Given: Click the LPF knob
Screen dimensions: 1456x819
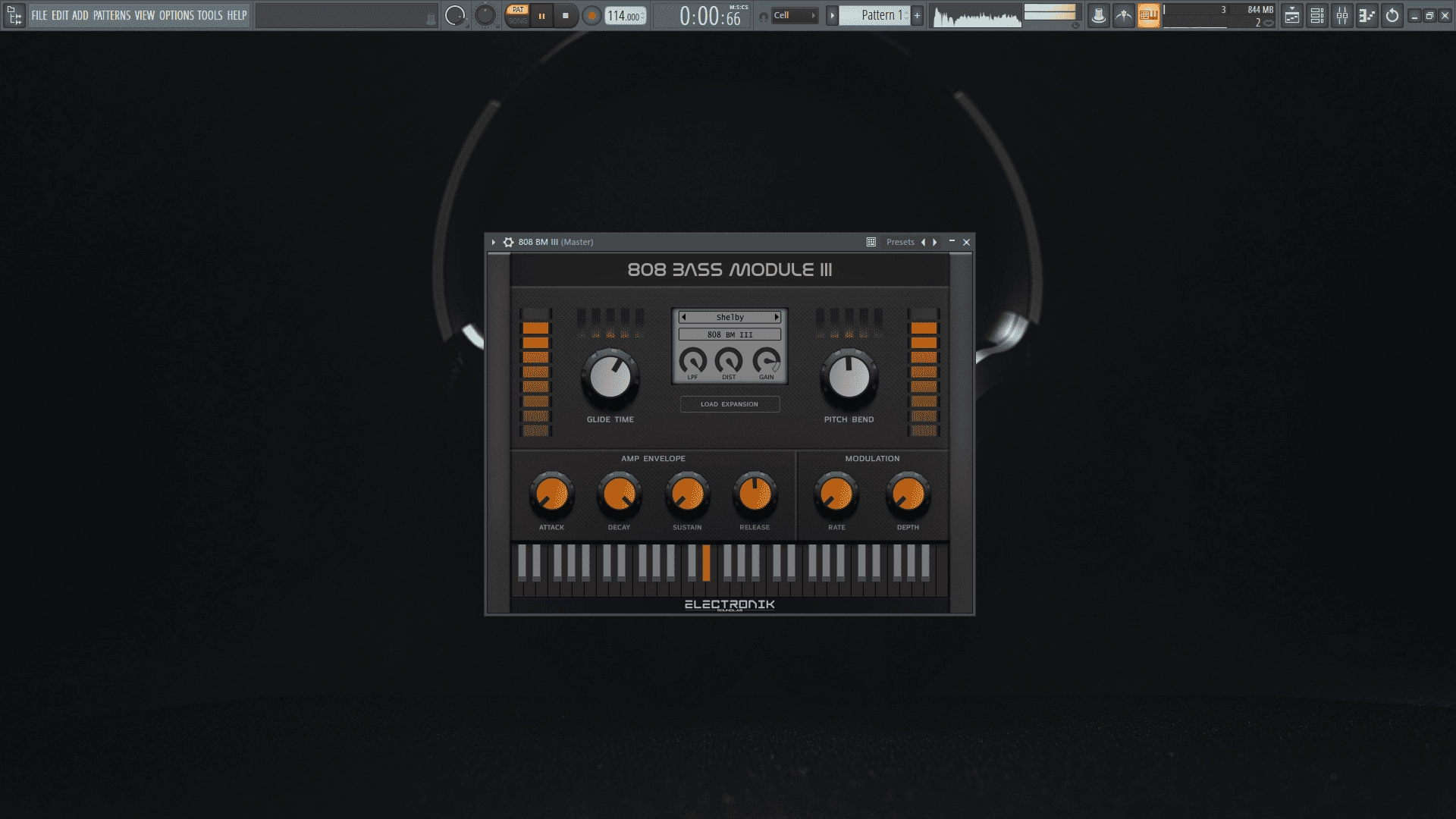Looking at the screenshot, I should coord(692,361).
